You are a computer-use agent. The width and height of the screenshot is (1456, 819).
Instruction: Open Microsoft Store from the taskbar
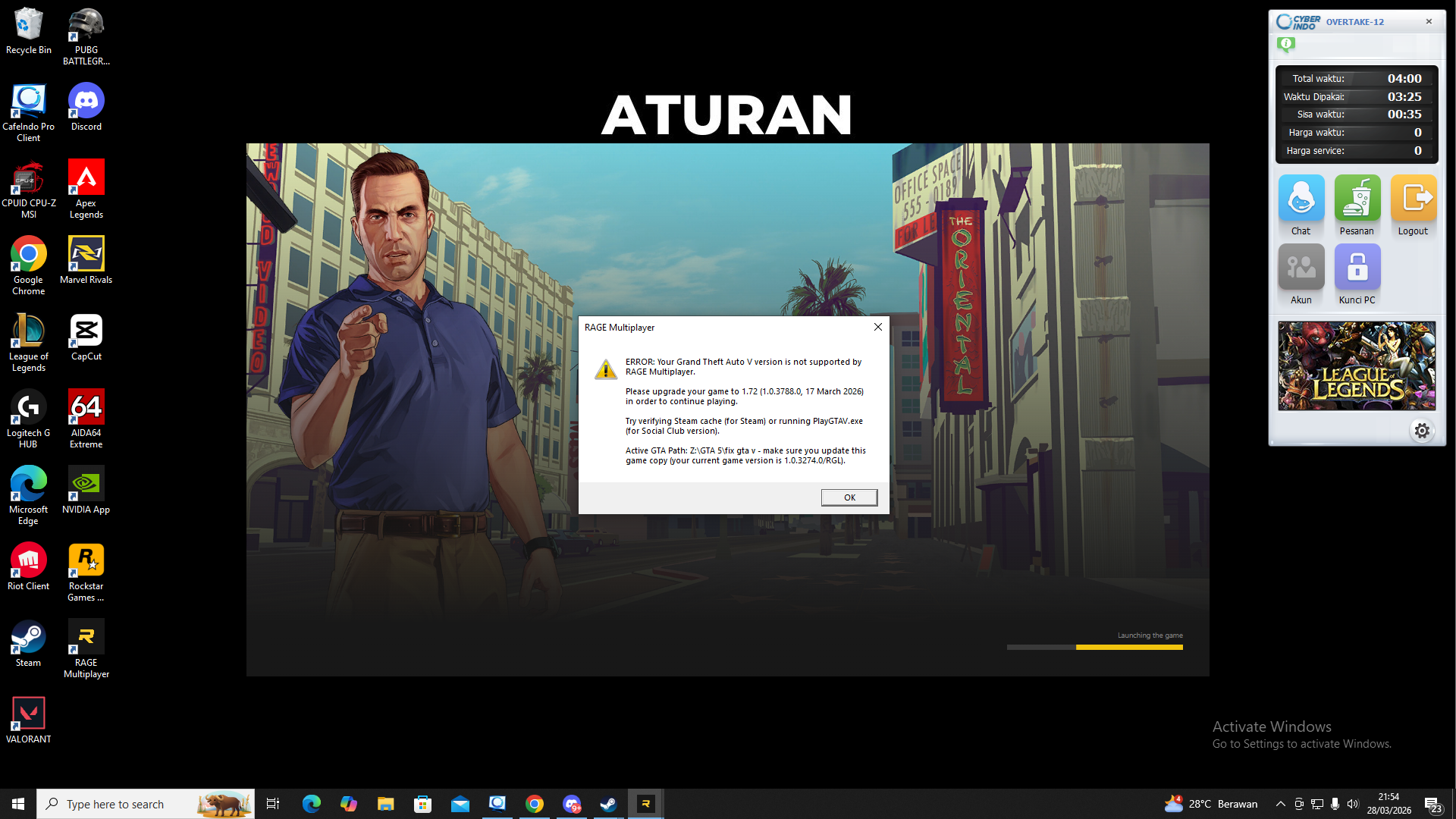[422, 804]
